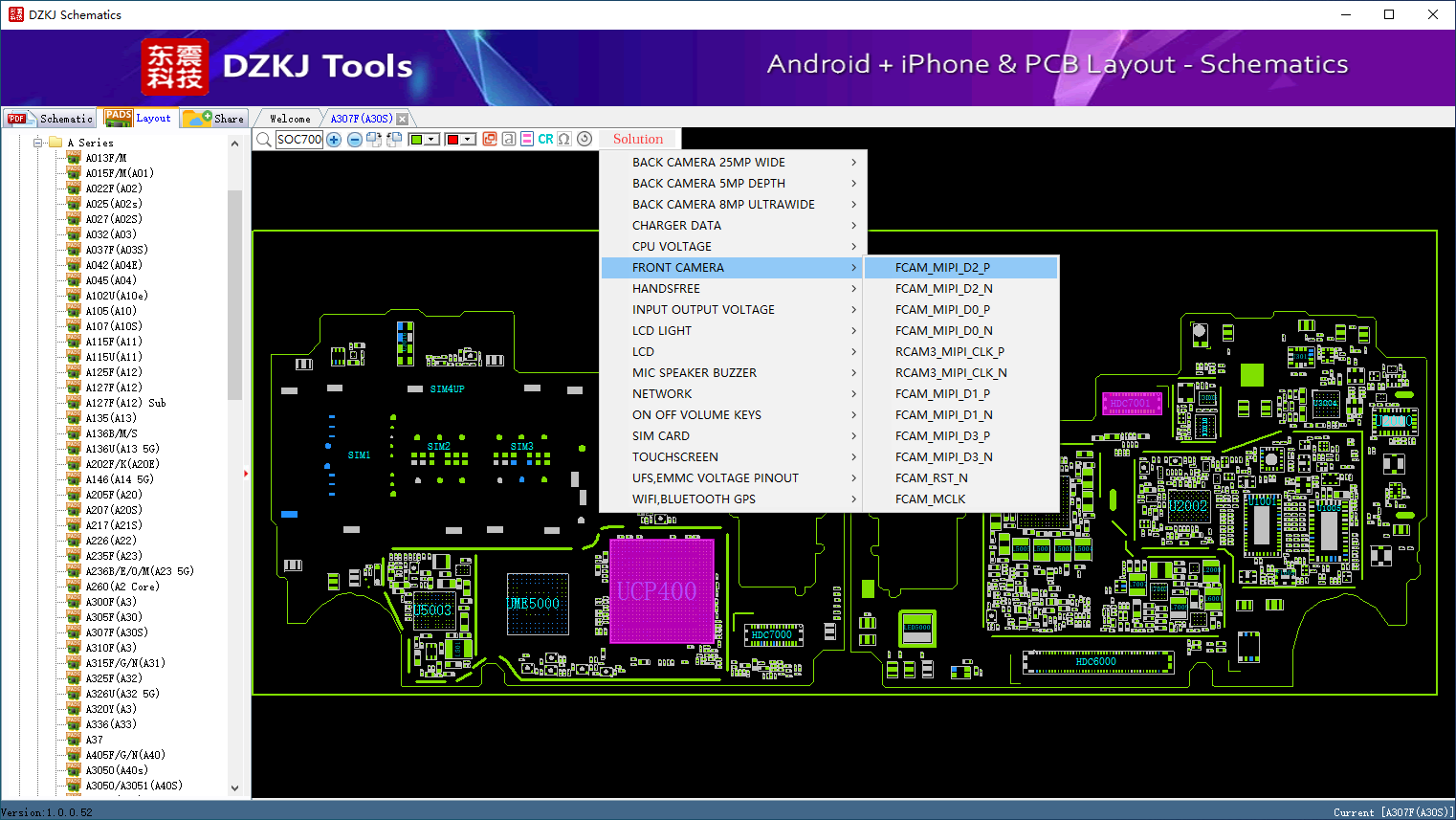This screenshot has width=1456, height=820.
Task: Click the blue minus zoom-out icon
Action: [355, 140]
